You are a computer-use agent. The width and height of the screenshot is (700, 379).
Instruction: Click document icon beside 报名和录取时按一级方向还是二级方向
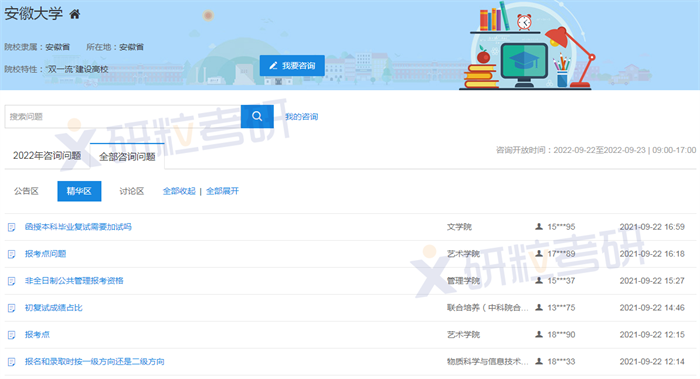coord(12,362)
